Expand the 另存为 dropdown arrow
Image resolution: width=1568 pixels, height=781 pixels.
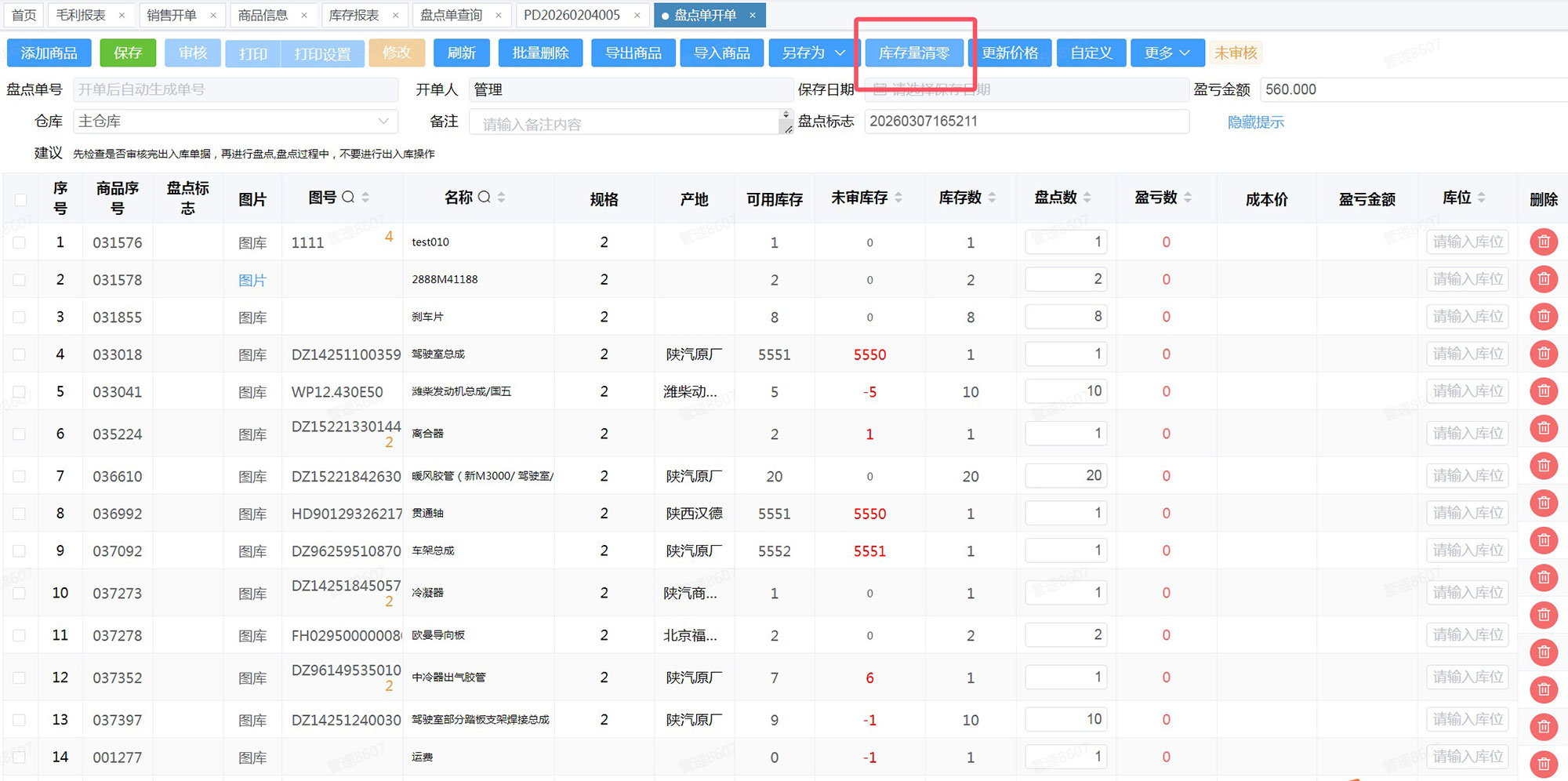[x=840, y=53]
